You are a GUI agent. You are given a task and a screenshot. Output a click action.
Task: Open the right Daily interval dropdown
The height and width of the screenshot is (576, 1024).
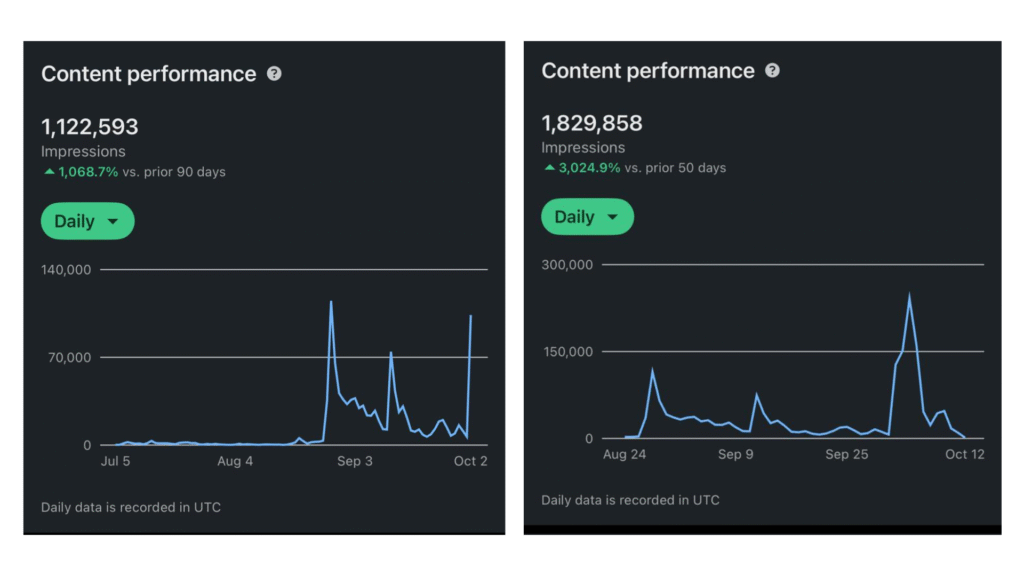point(587,216)
